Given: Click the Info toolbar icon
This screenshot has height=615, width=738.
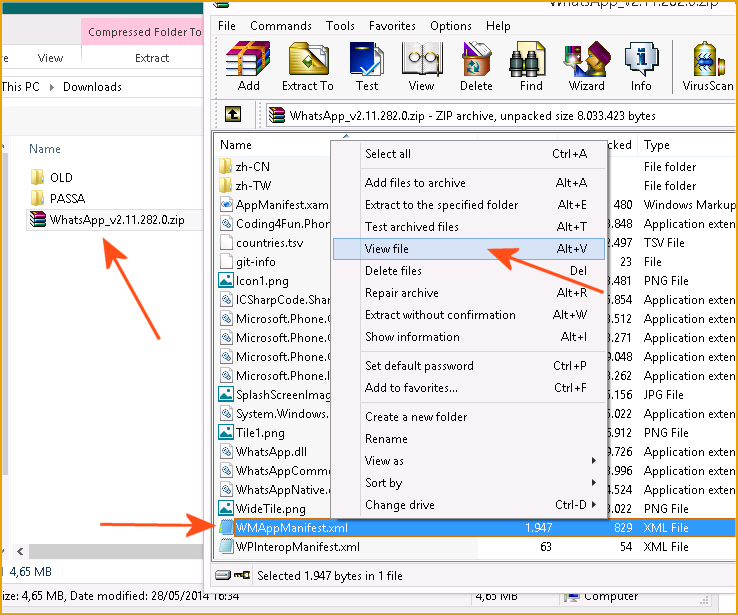Looking at the screenshot, I should coord(642,59).
